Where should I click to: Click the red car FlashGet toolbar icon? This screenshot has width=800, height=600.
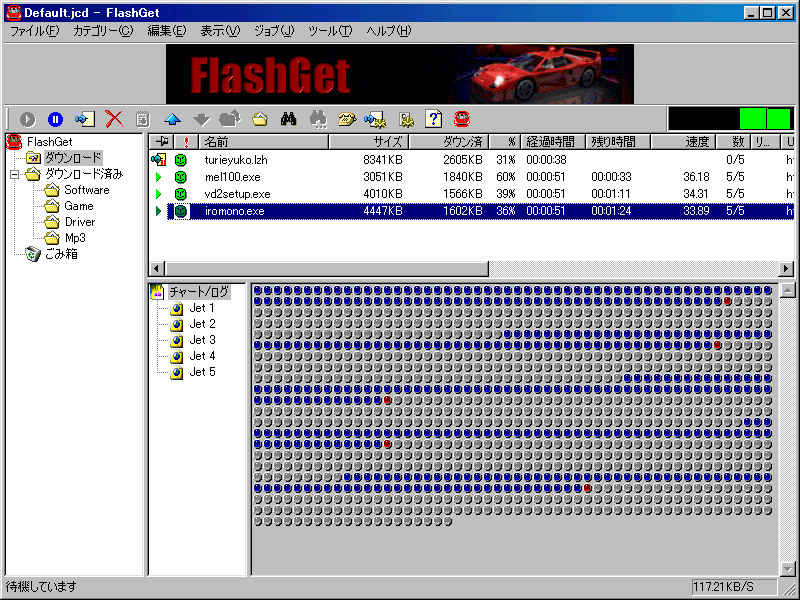462,119
